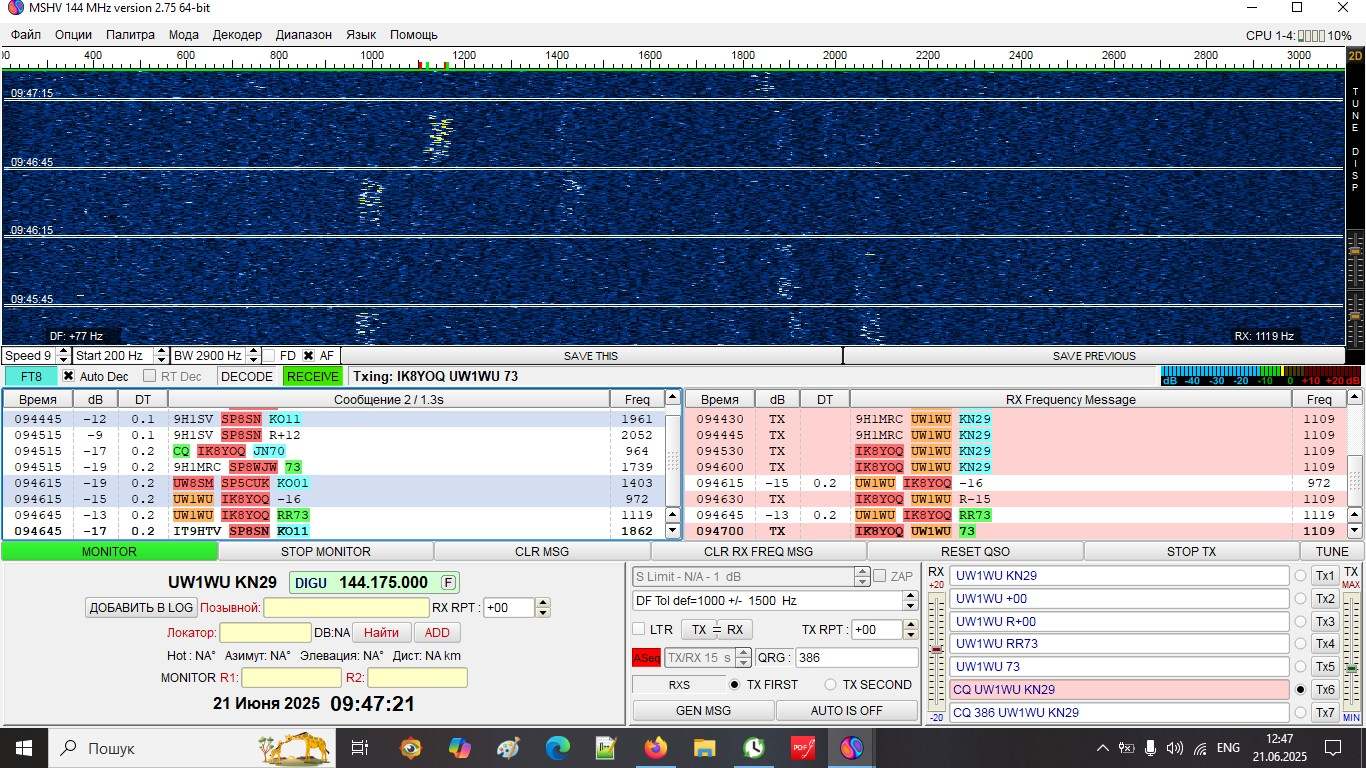Adjust the TX power slider
This screenshot has width=1366, height=768.
[1351, 668]
